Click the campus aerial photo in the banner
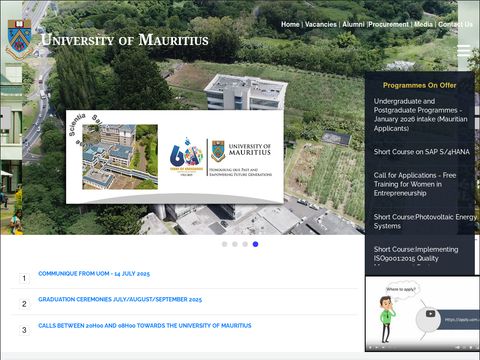The width and height of the screenshot is (480, 360). pos(120,157)
